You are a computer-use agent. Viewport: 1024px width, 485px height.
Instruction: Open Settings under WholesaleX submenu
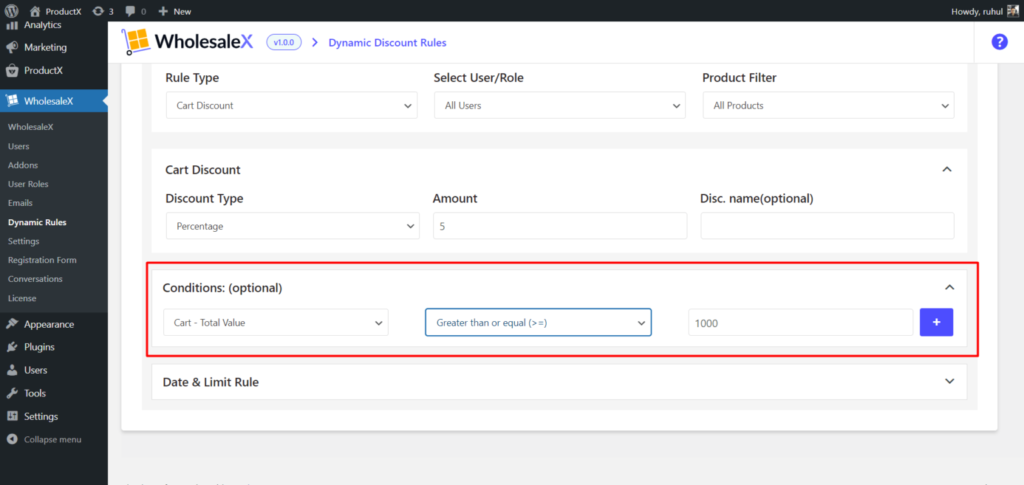(24, 241)
